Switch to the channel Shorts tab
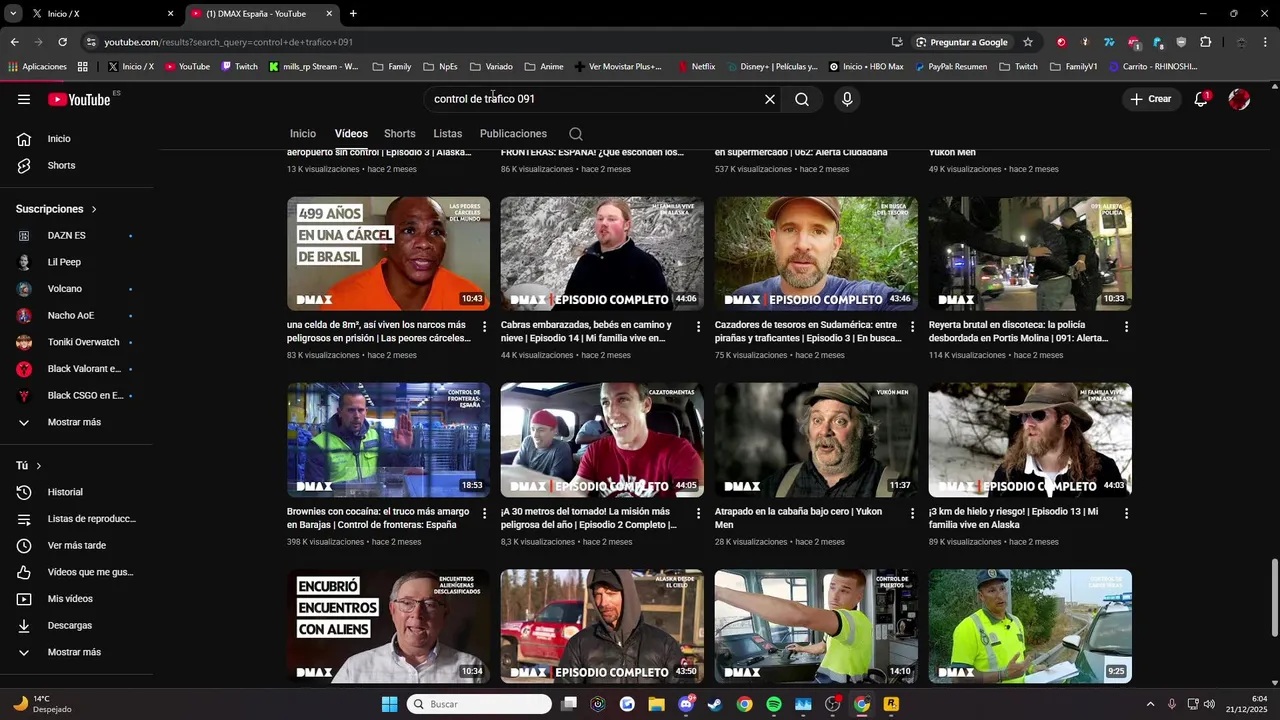1280x720 pixels. coord(400,134)
